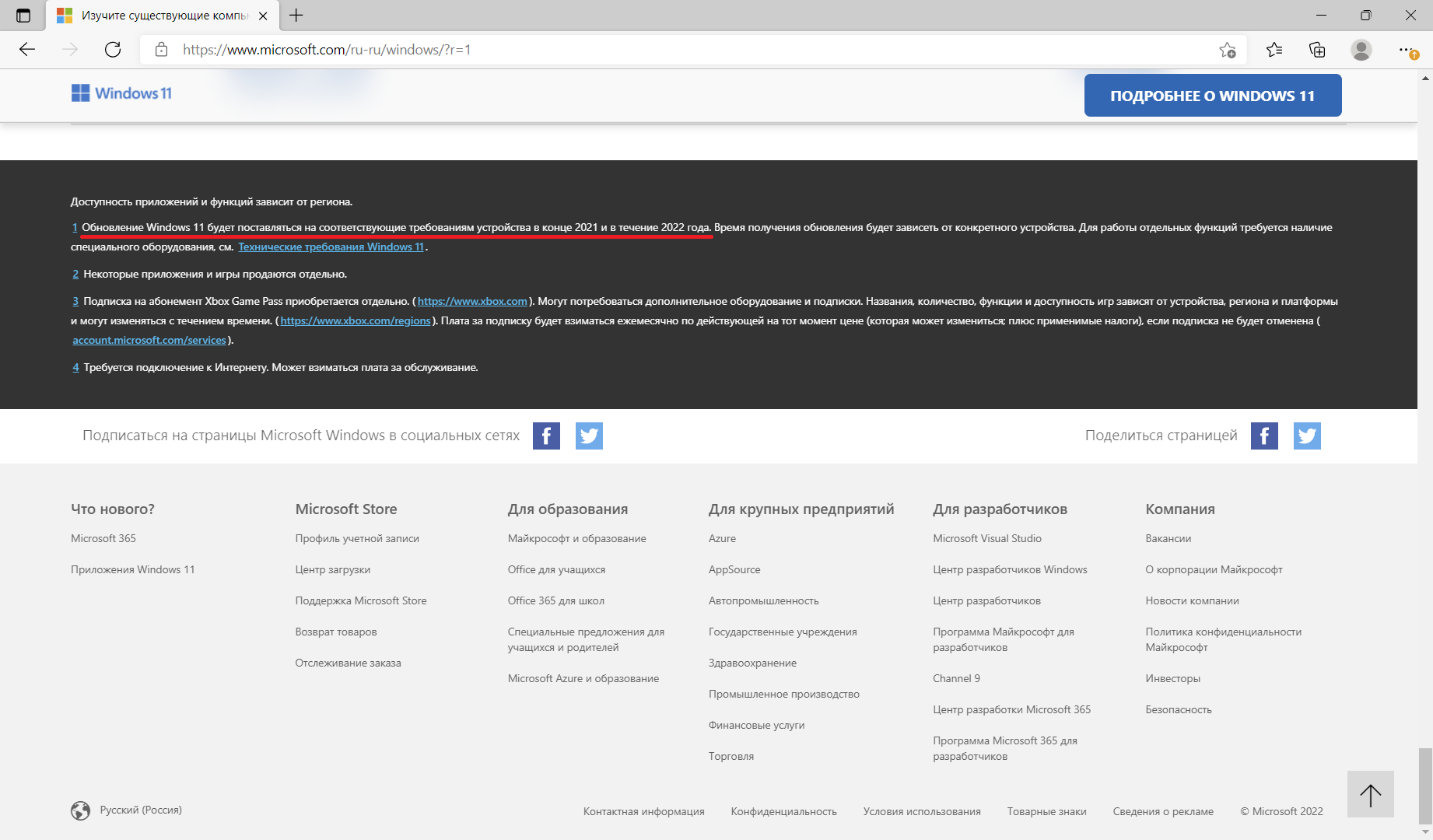Open Центр загрузки link
Viewport: 1433px width, 840px height.
click(x=333, y=569)
